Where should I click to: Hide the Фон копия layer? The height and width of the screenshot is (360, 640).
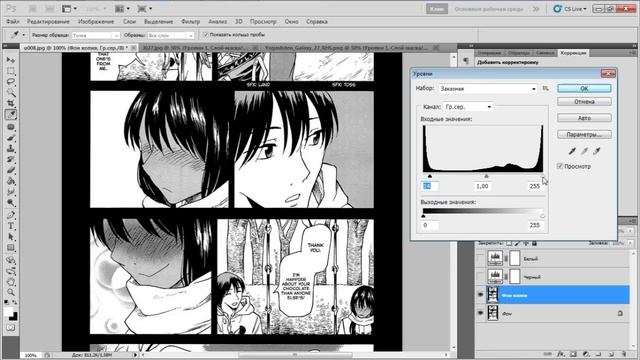(480, 295)
